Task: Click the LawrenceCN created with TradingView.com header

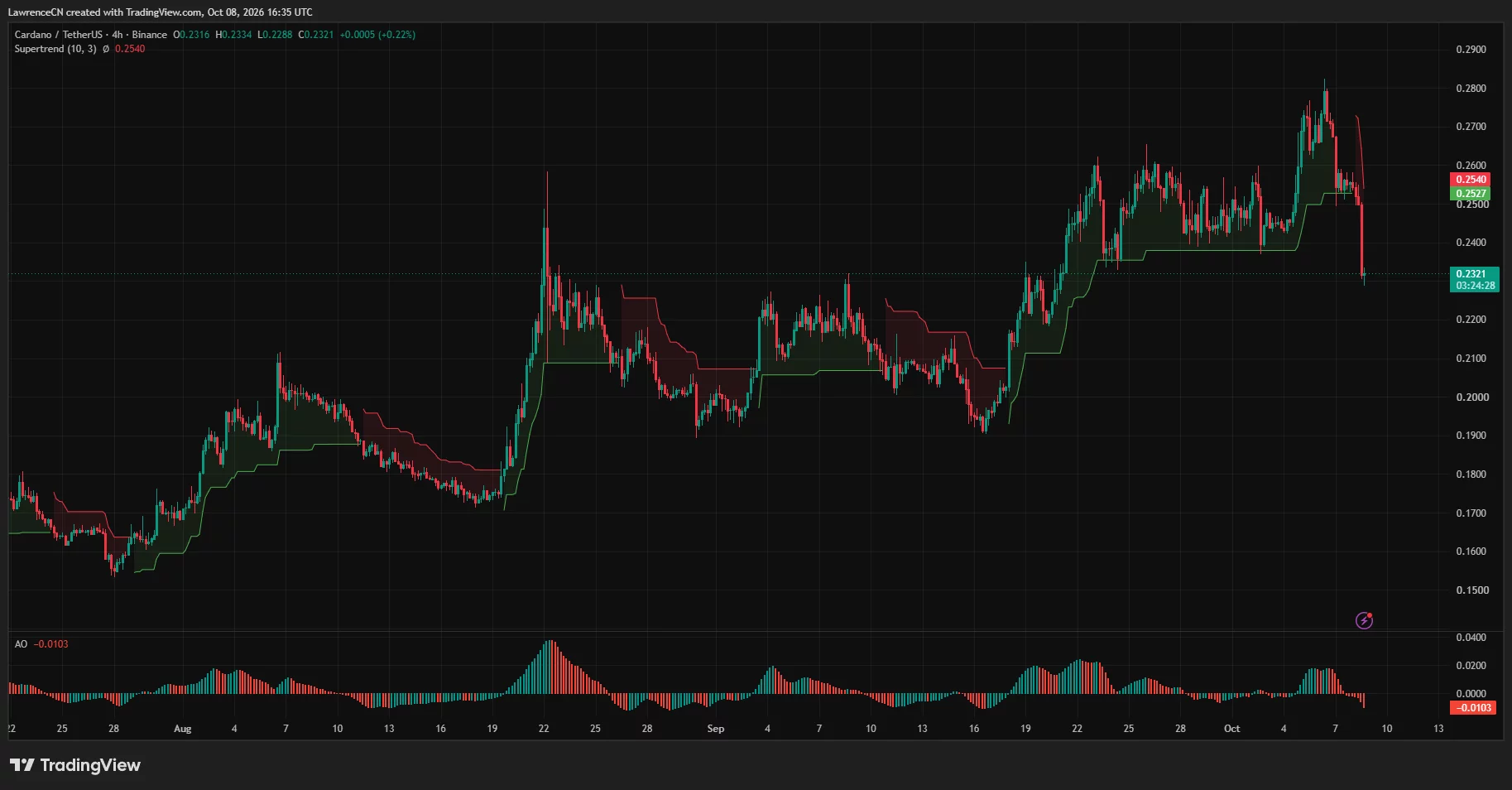Action: 160,12
